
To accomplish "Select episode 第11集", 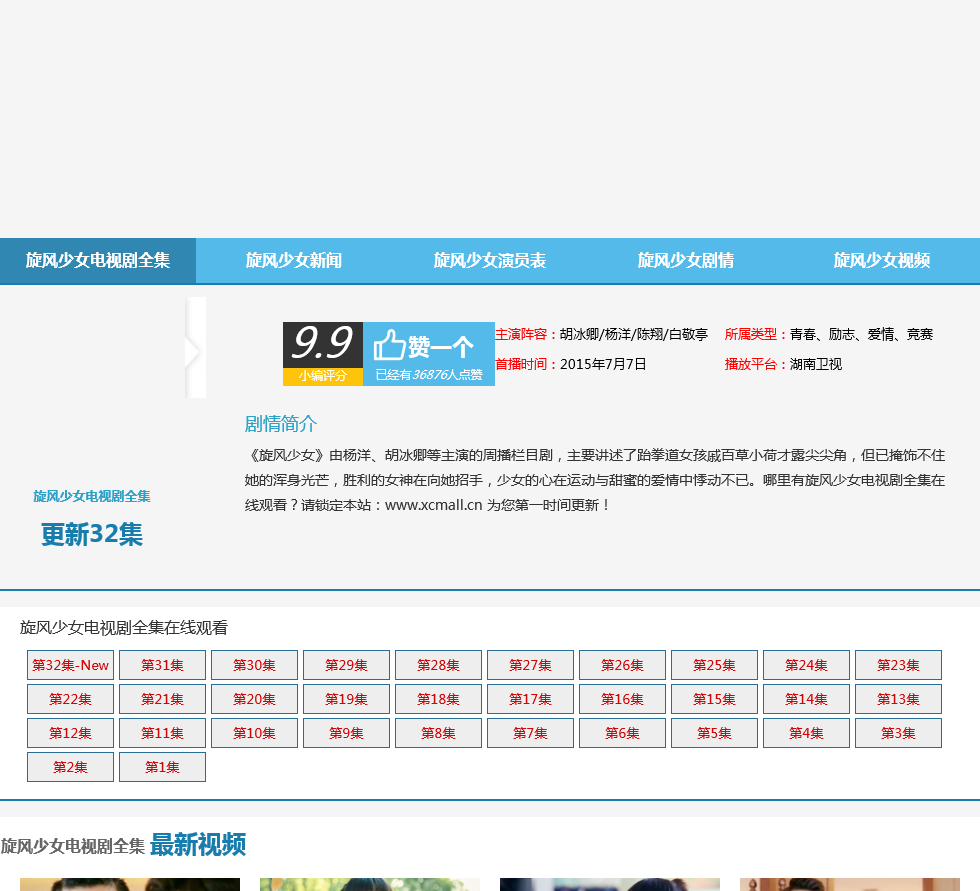I will click(x=162, y=733).
